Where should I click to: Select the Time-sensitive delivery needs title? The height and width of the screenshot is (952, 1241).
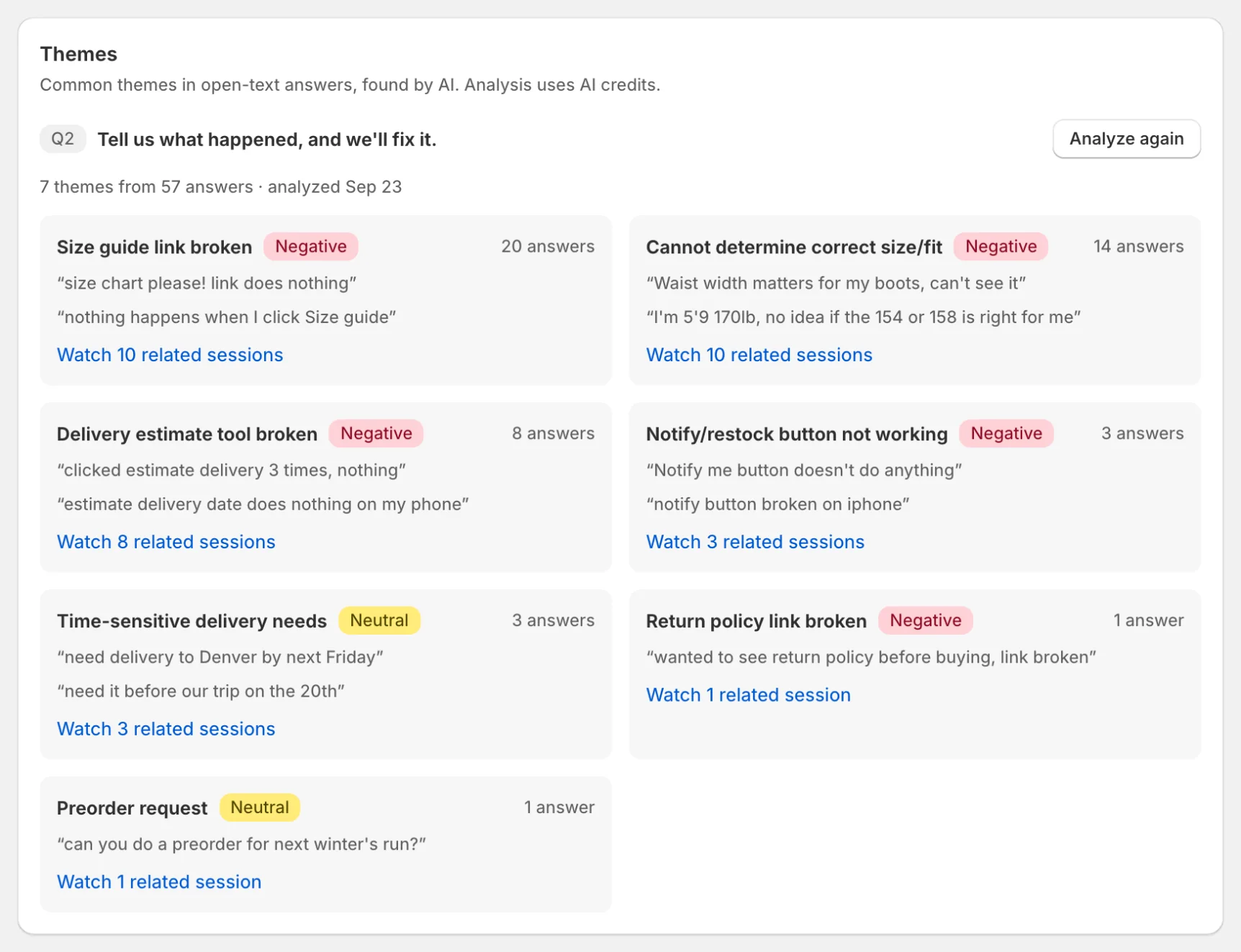[x=192, y=621]
